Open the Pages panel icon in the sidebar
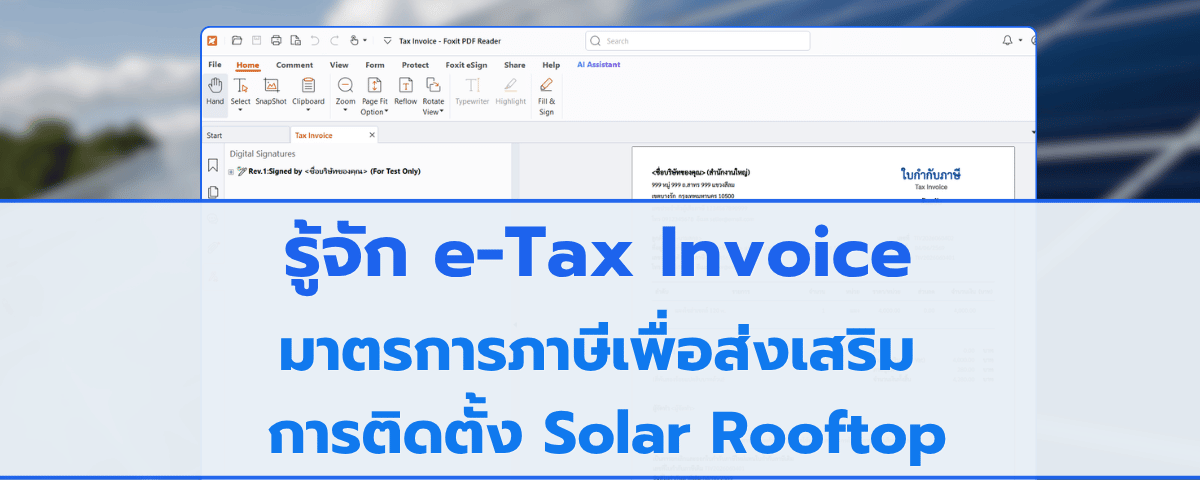Viewport: 1200px width, 480px height. 213,191
